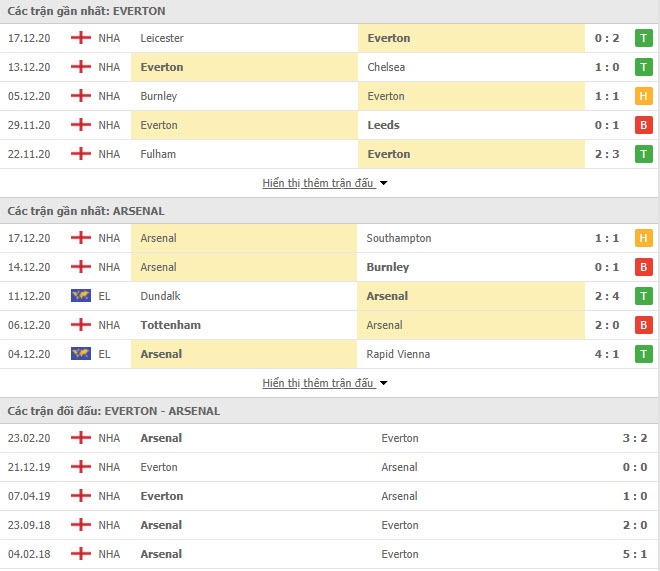Image resolution: width=660 pixels, height=571 pixels.
Task: Click the orange H badge for Arsenal–Southampton
Action: [644, 238]
